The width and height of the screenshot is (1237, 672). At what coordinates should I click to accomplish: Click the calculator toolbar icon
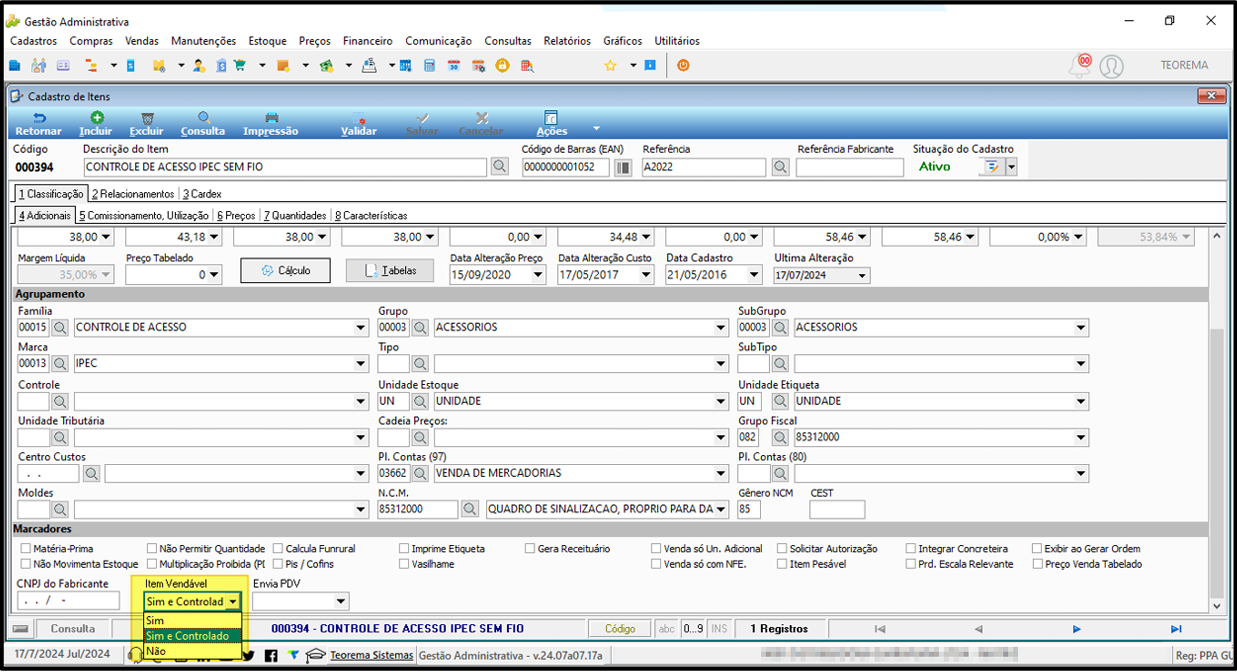point(429,65)
